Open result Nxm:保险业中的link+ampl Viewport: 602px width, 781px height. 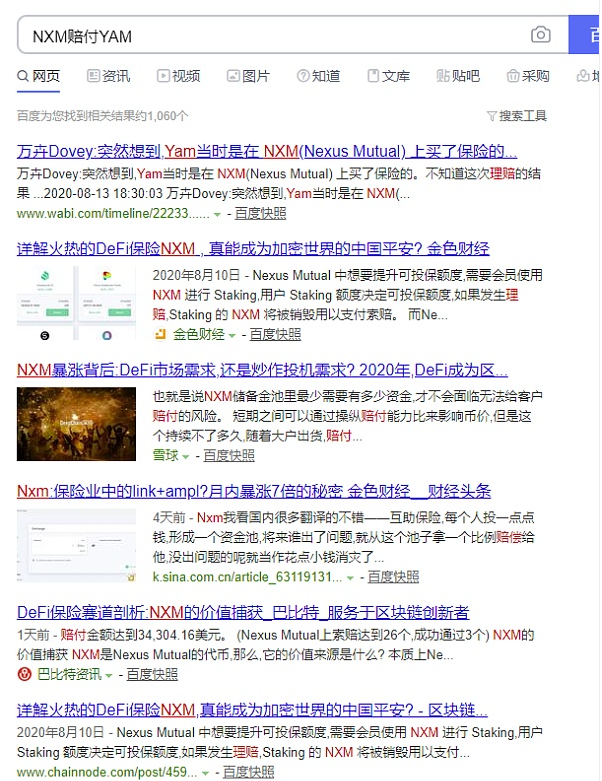point(254,491)
